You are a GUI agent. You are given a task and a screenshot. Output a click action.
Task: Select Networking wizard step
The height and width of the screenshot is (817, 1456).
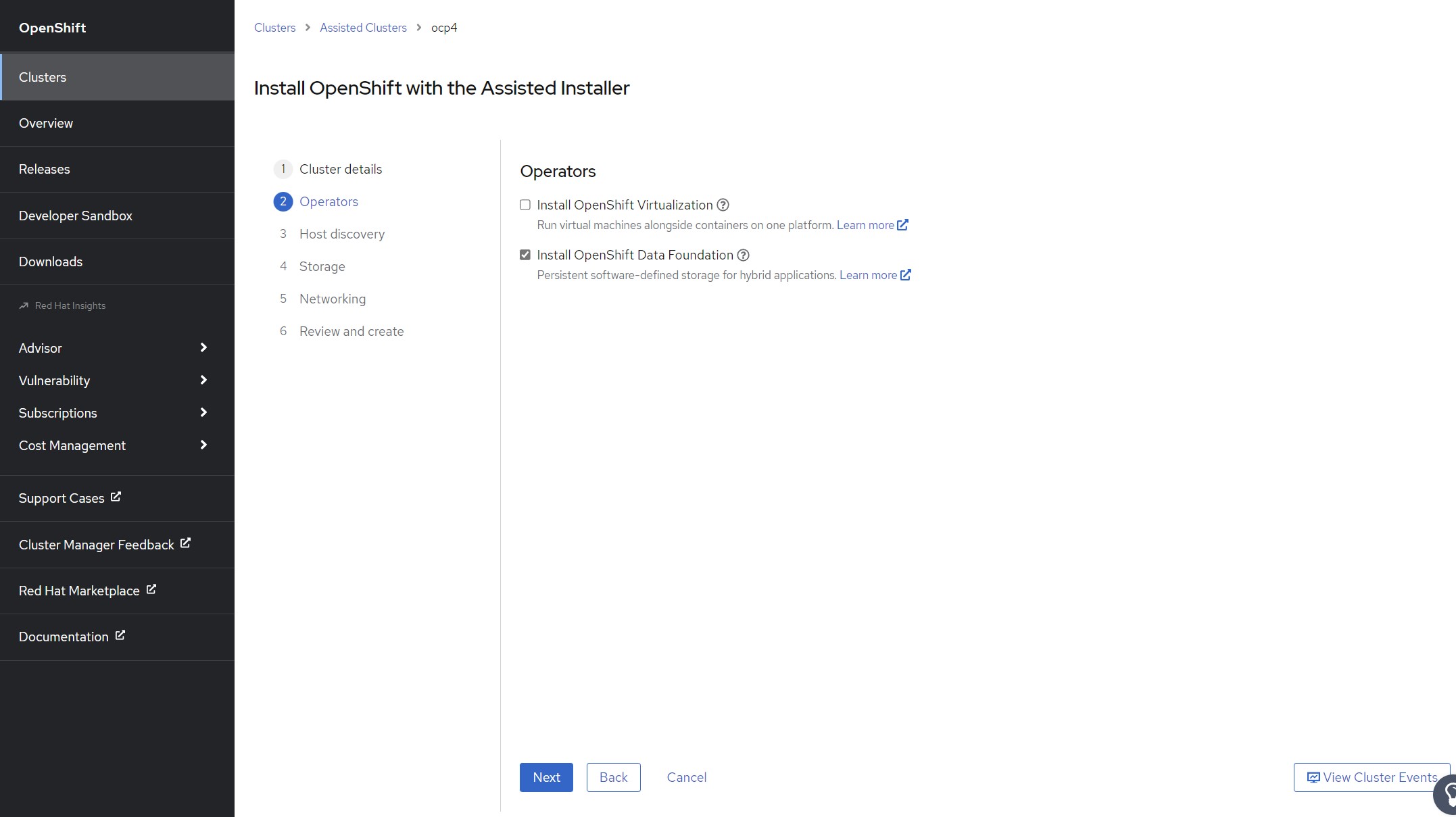pyautogui.click(x=333, y=299)
